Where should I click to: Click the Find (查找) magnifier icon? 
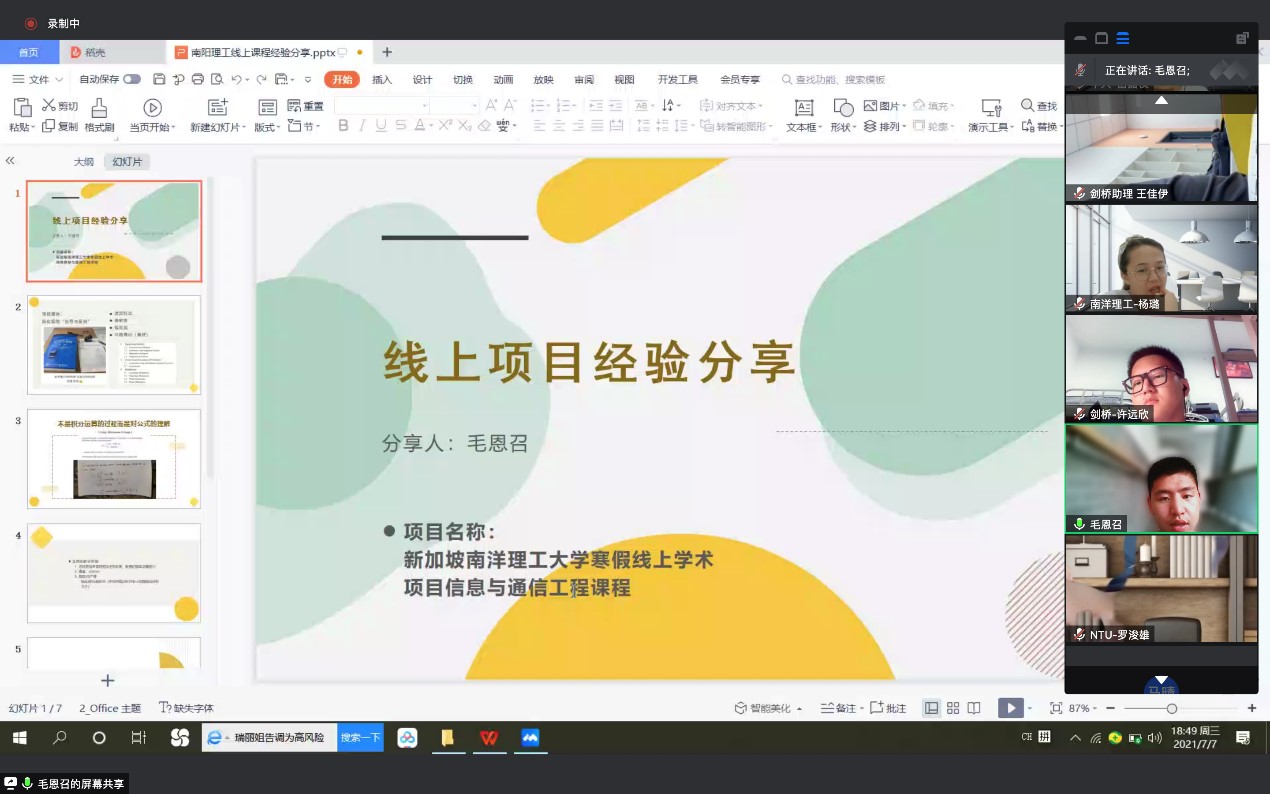pyautogui.click(x=1027, y=105)
